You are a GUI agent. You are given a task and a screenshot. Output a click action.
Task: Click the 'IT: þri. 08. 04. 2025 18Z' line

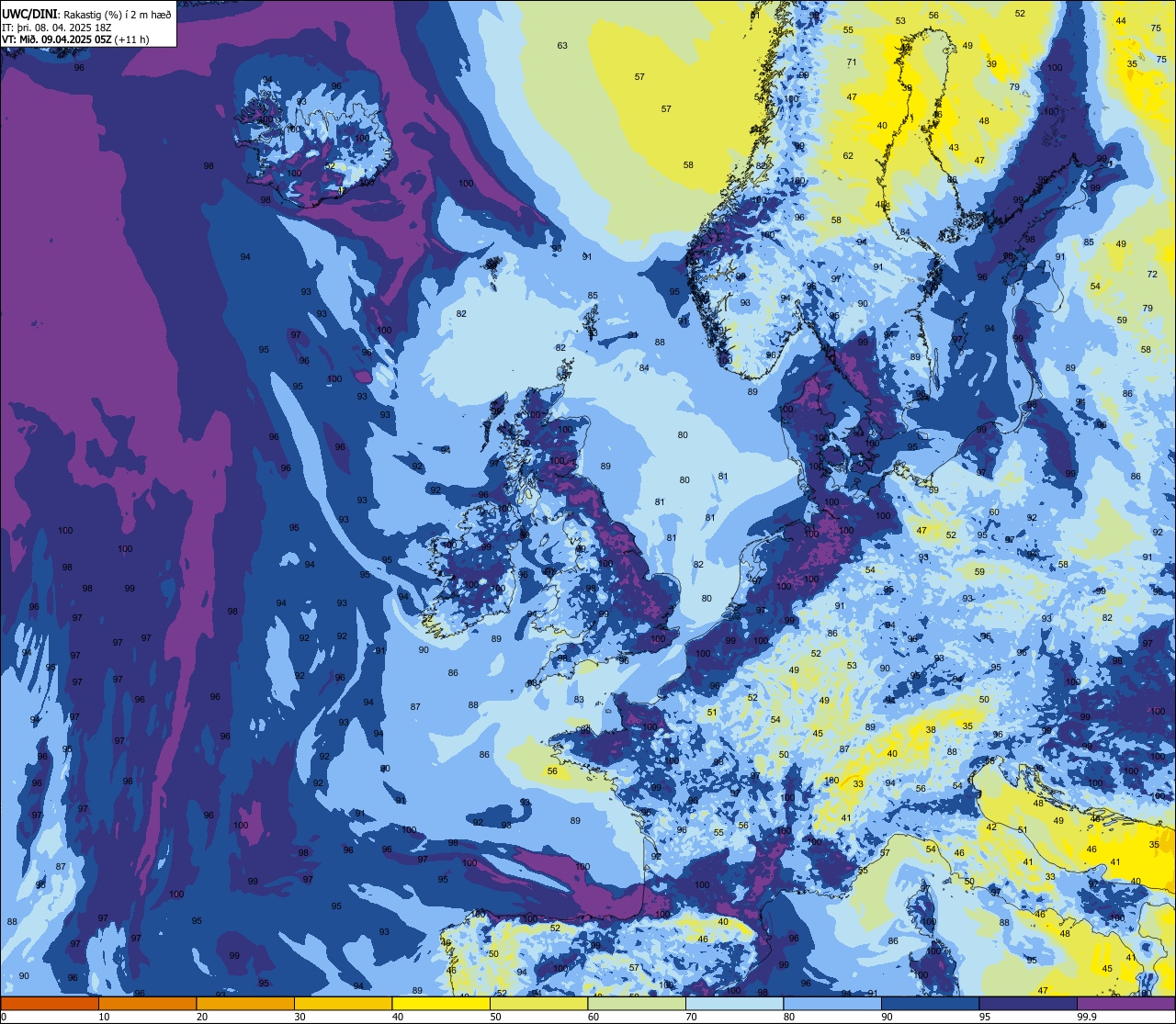click(x=56, y=27)
